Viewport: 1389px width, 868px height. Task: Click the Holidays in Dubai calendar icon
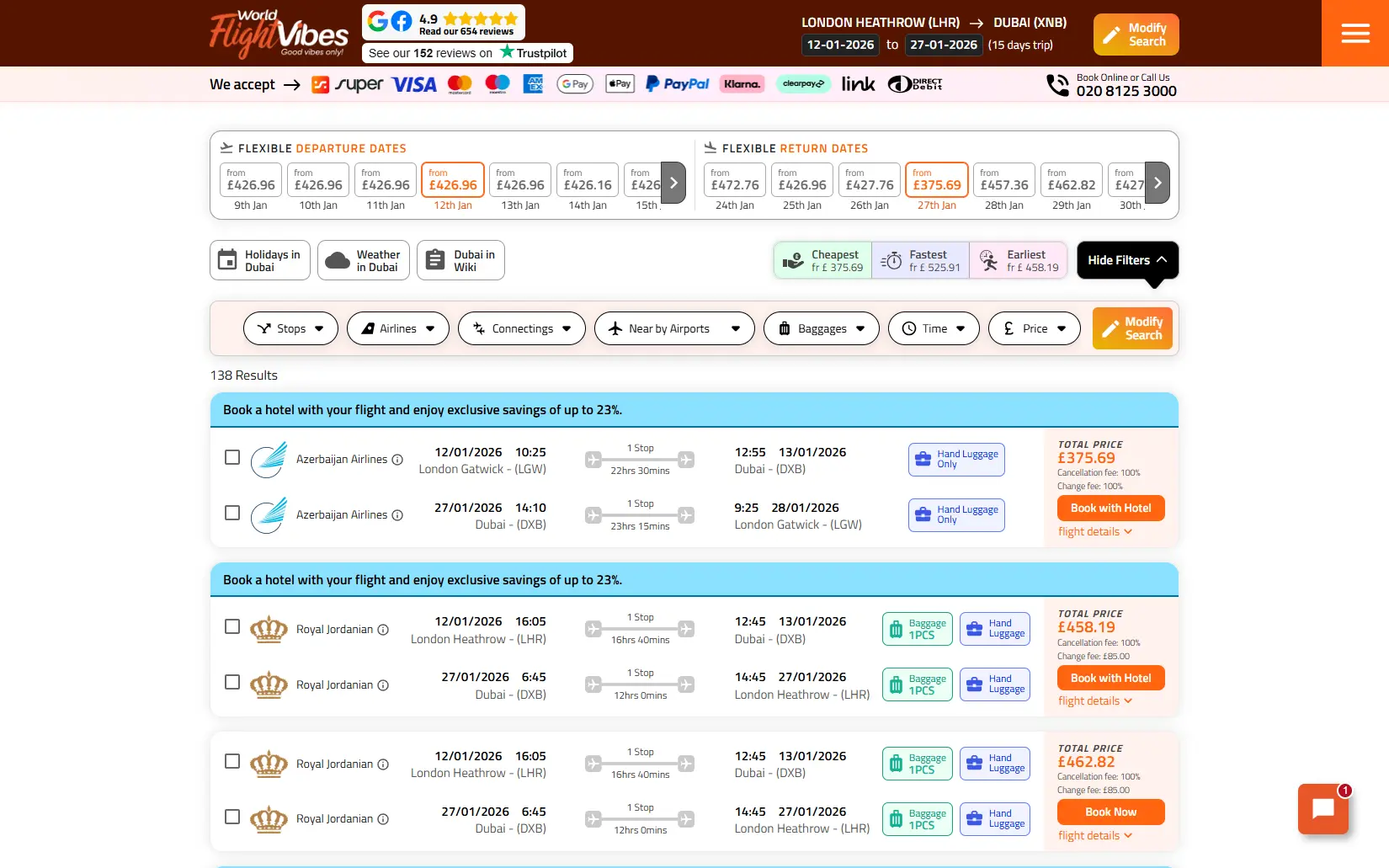tap(227, 260)
